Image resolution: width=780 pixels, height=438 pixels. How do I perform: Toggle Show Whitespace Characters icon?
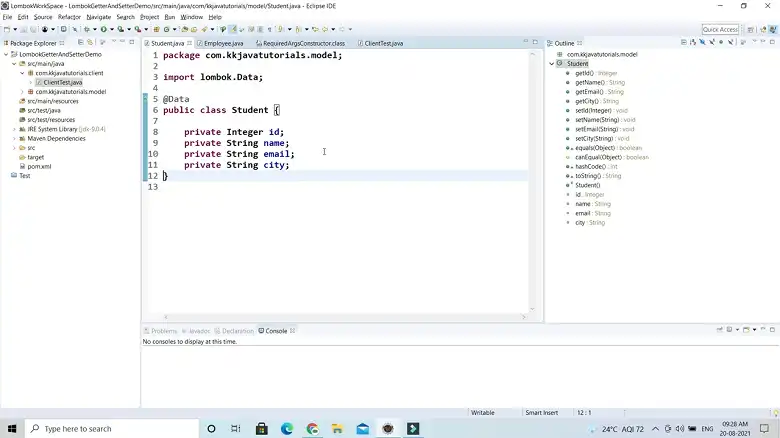pos(270,29)
